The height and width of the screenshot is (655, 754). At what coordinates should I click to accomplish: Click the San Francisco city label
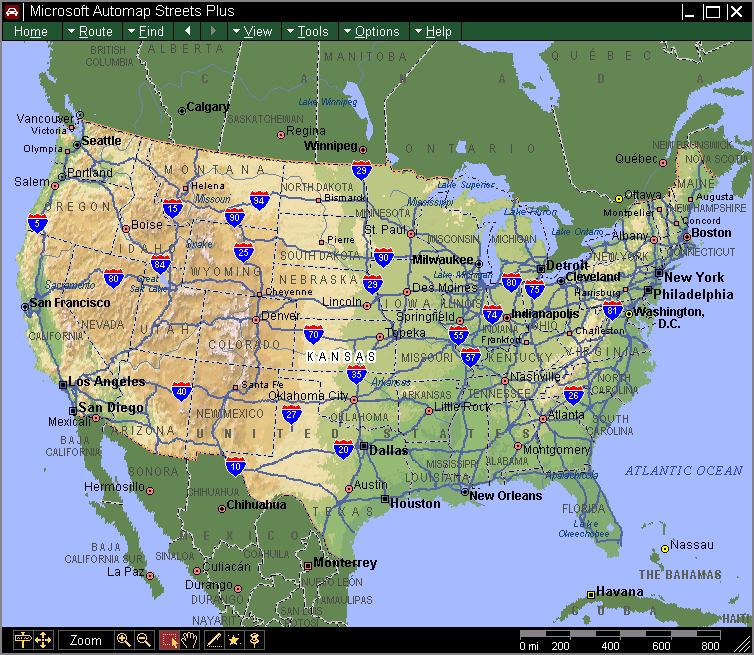(x=70, y=302)
